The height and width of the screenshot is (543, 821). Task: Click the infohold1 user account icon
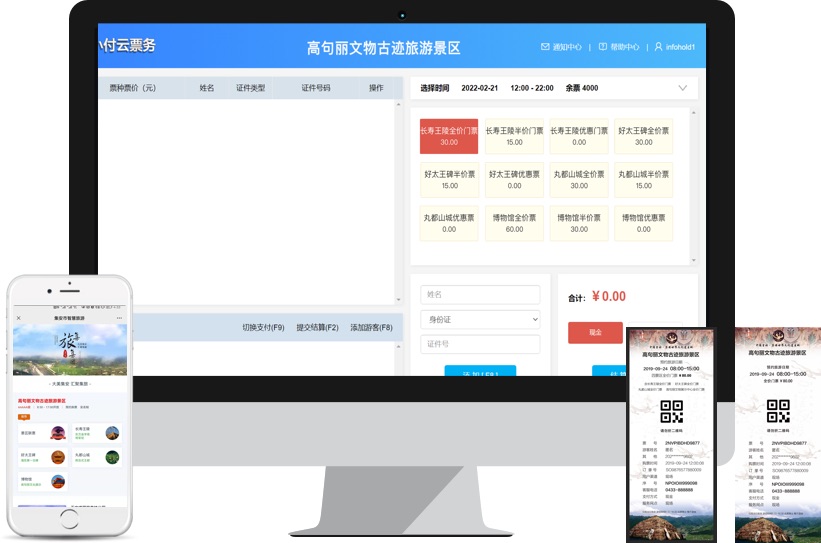pyautogui.click(x=658, y=47)
